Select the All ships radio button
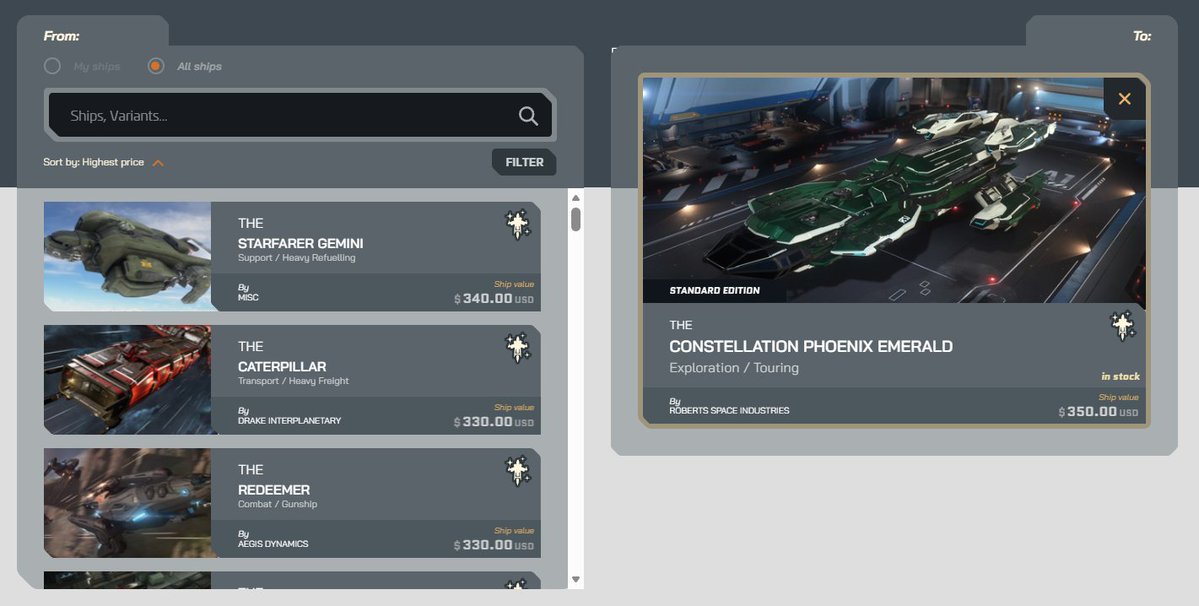 156,66
